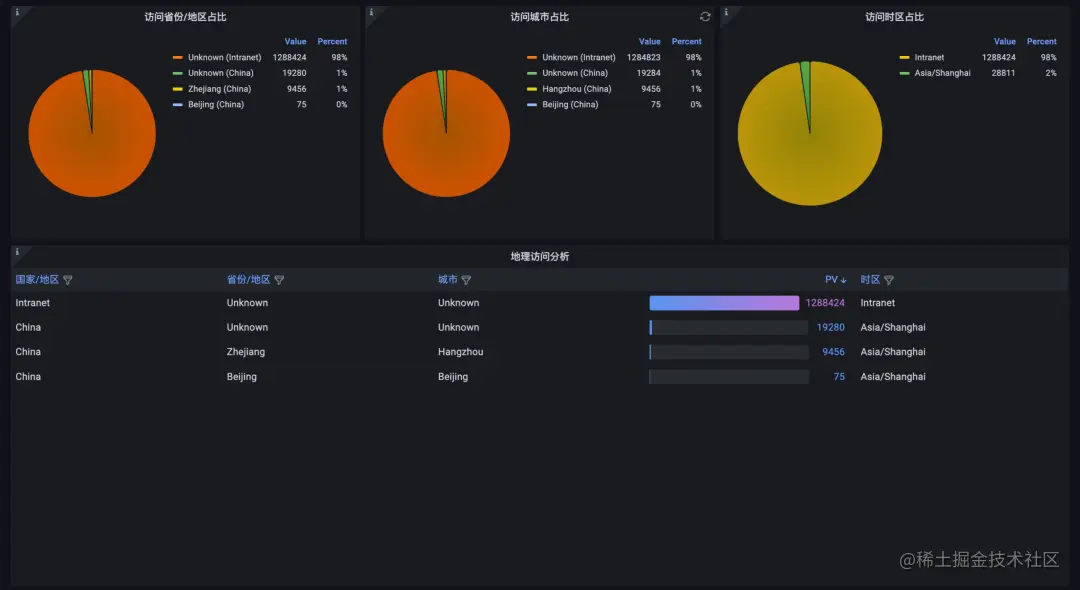Sort city legend by Value header
Image resolution: width=1080 pixels, height=590 pixels.
(x=650, y=42)
